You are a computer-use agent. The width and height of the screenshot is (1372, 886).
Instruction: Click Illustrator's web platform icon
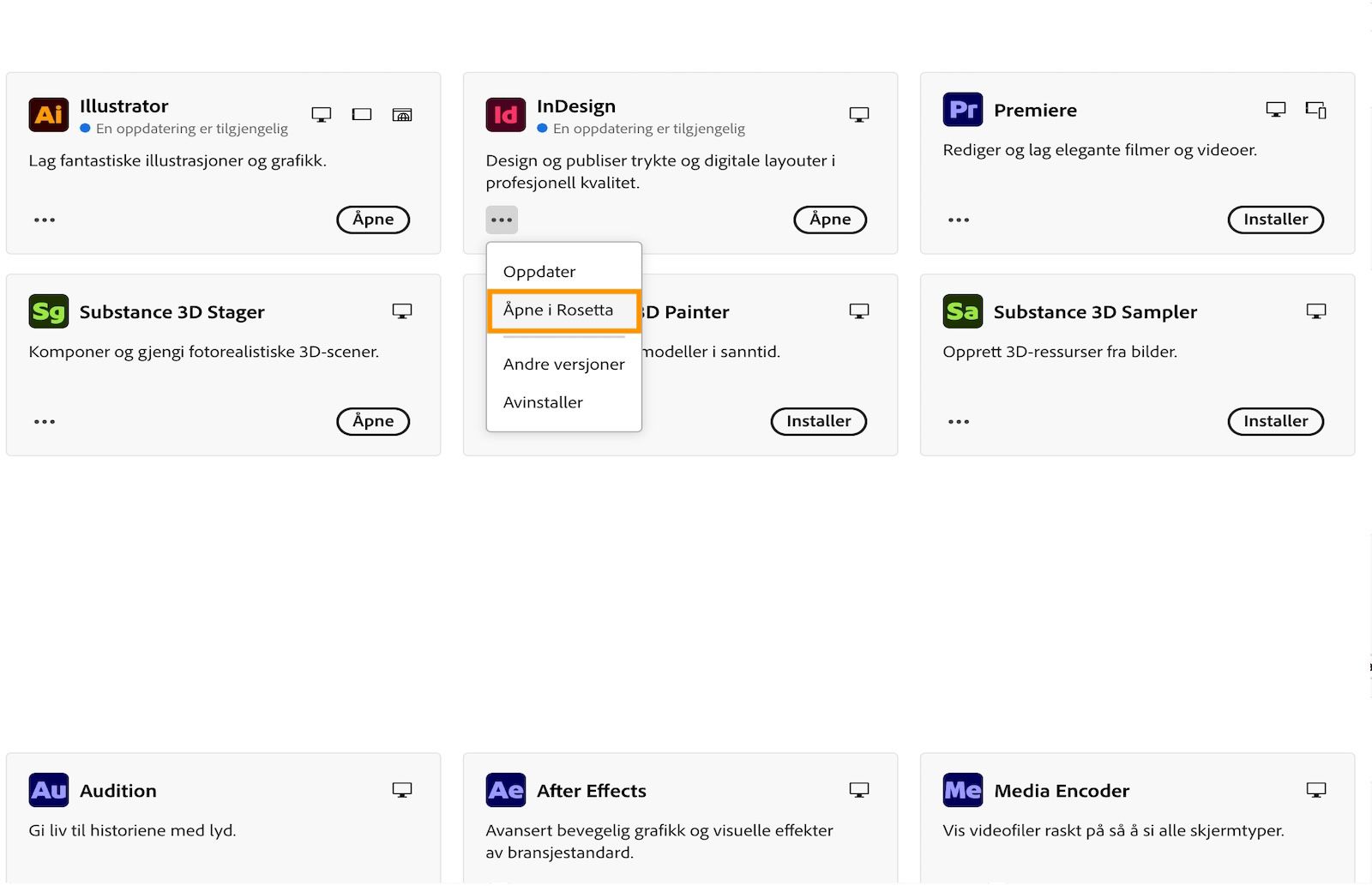click(402, 114)
